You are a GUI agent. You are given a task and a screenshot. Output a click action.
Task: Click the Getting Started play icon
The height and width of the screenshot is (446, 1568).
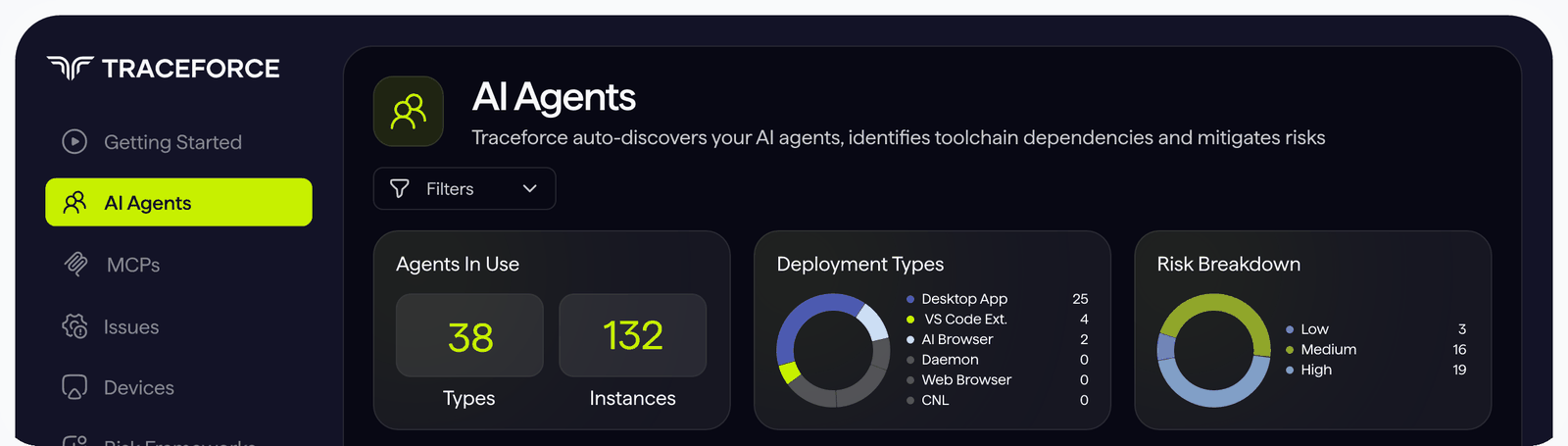tap(74, 142)
